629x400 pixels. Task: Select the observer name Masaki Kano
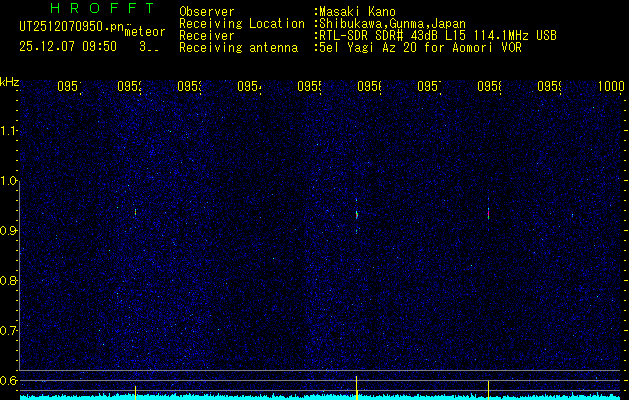(357, 12)
